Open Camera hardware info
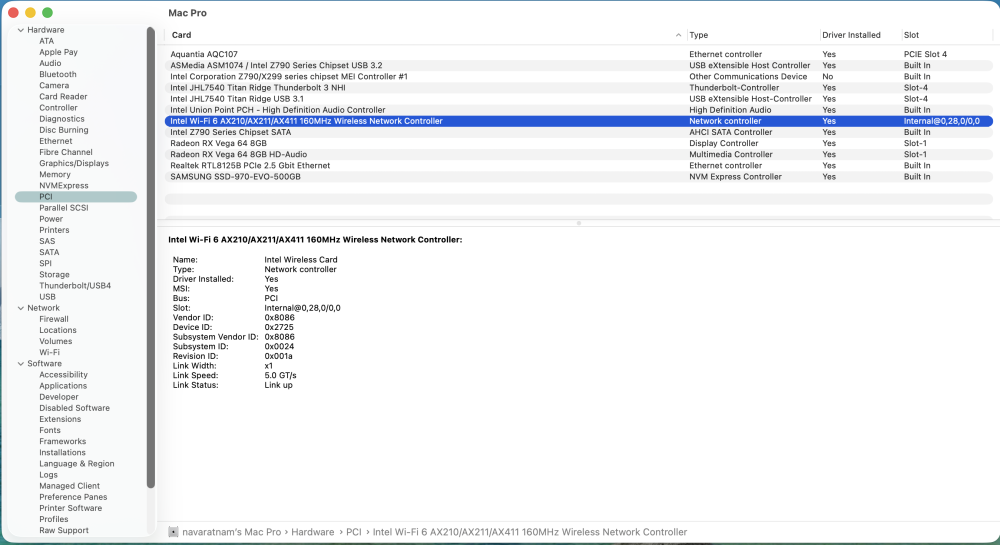 click(x=54, y=85)
